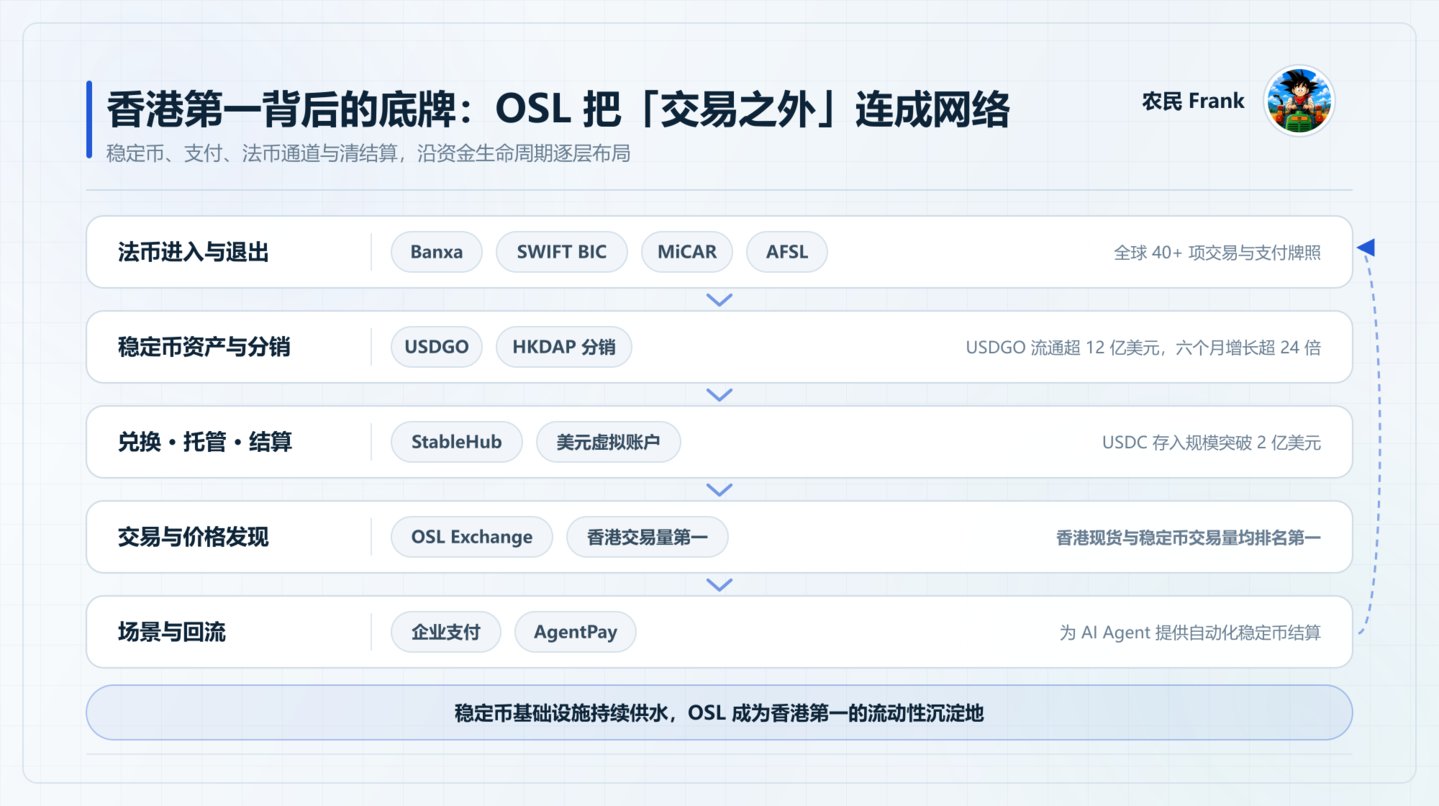Image resolution: width=1439 pixels, height=806 pixels.
Task: Click the 兑换・托管・结算 row heading
Action: (205, 442)
